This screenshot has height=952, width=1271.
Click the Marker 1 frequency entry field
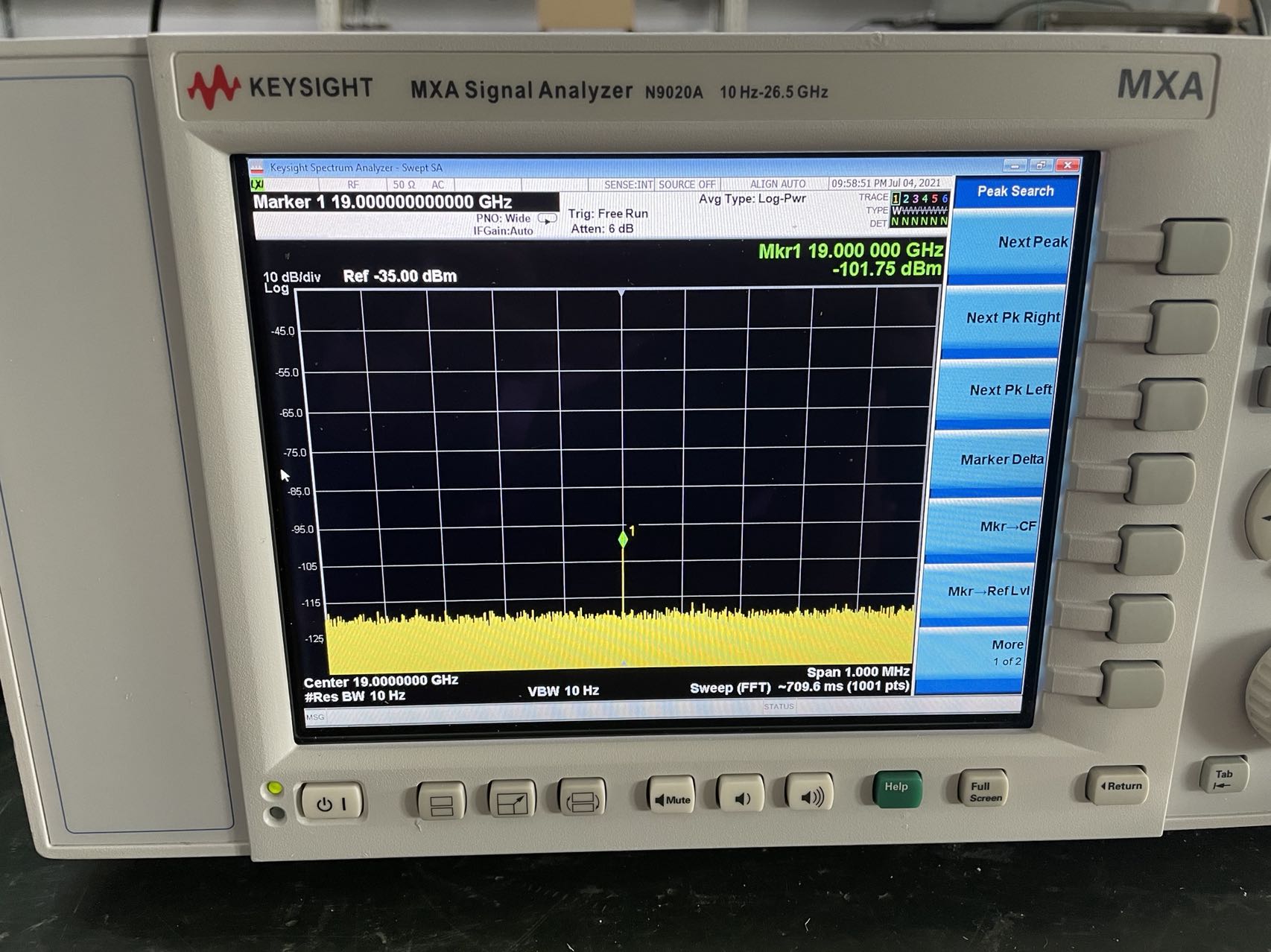pyautogui.click(x=405, y=202)
